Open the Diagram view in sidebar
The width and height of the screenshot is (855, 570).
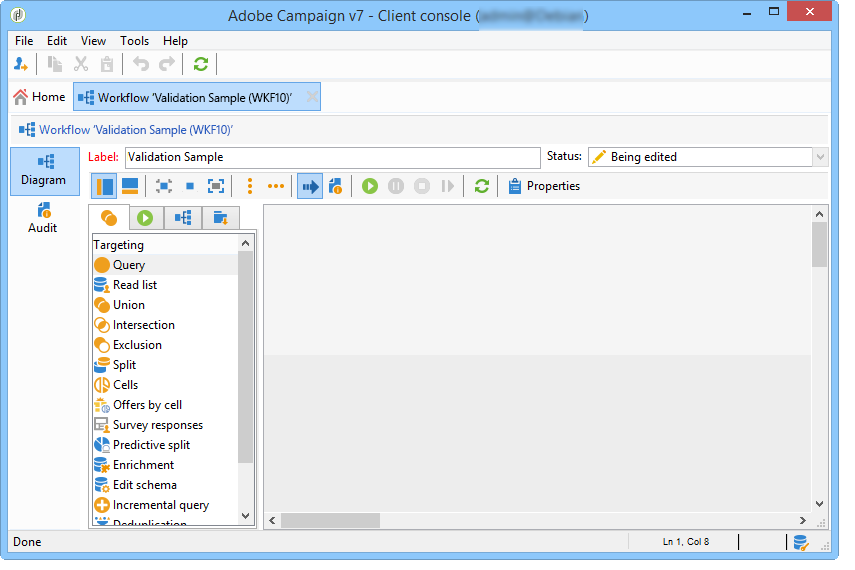click(x=44, y=171)
